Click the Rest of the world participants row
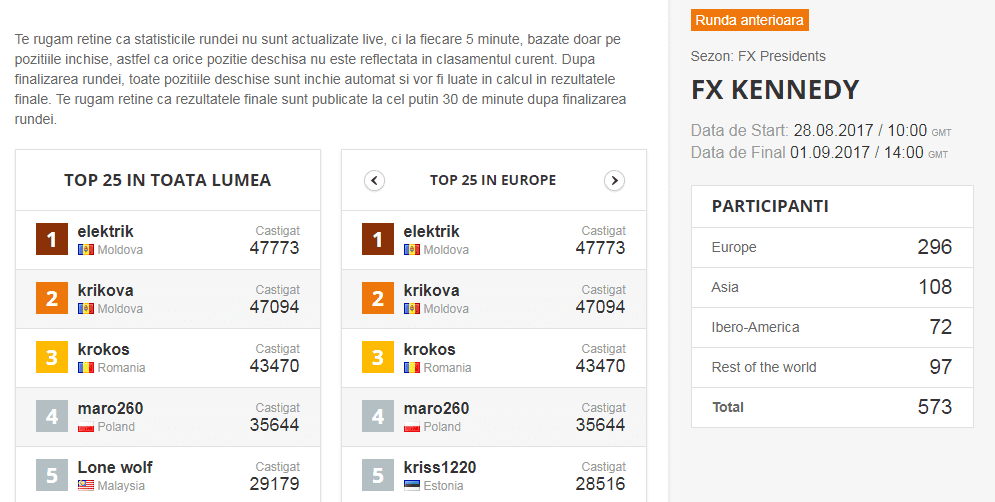This screenshot has height=502, width=995. [832, 367]
